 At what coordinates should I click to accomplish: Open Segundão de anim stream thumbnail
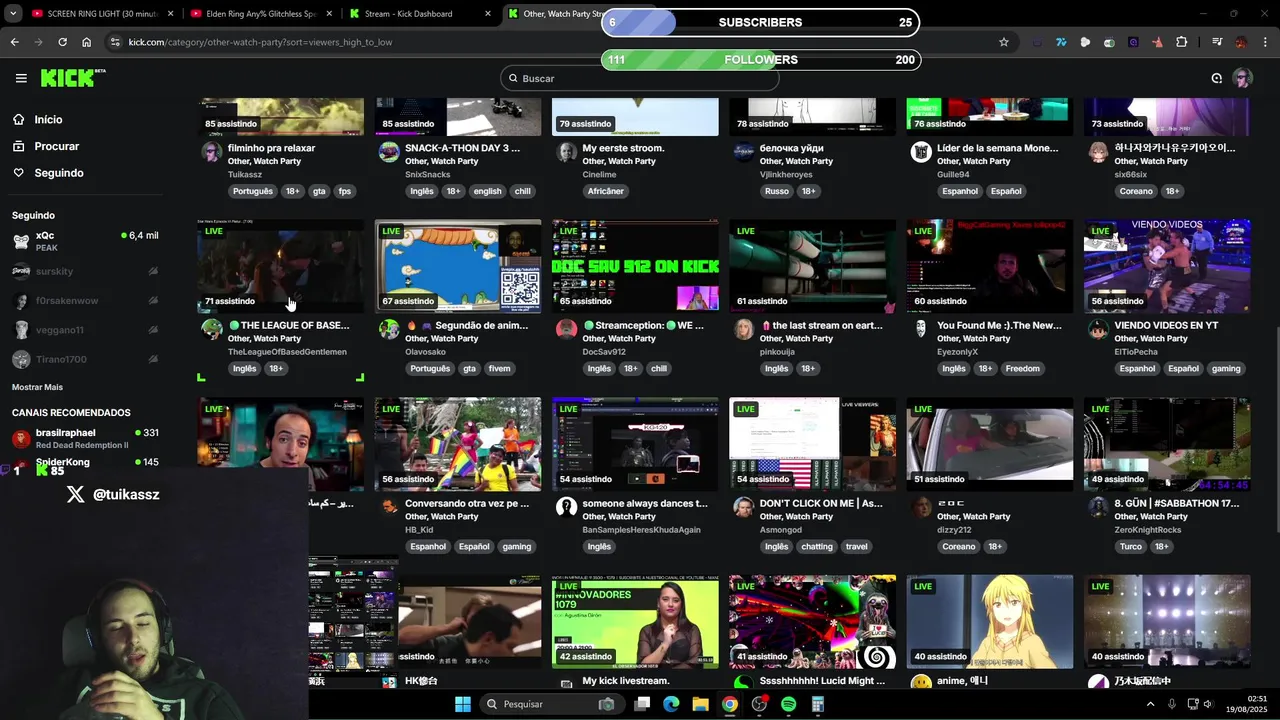[x=458, y=266]
